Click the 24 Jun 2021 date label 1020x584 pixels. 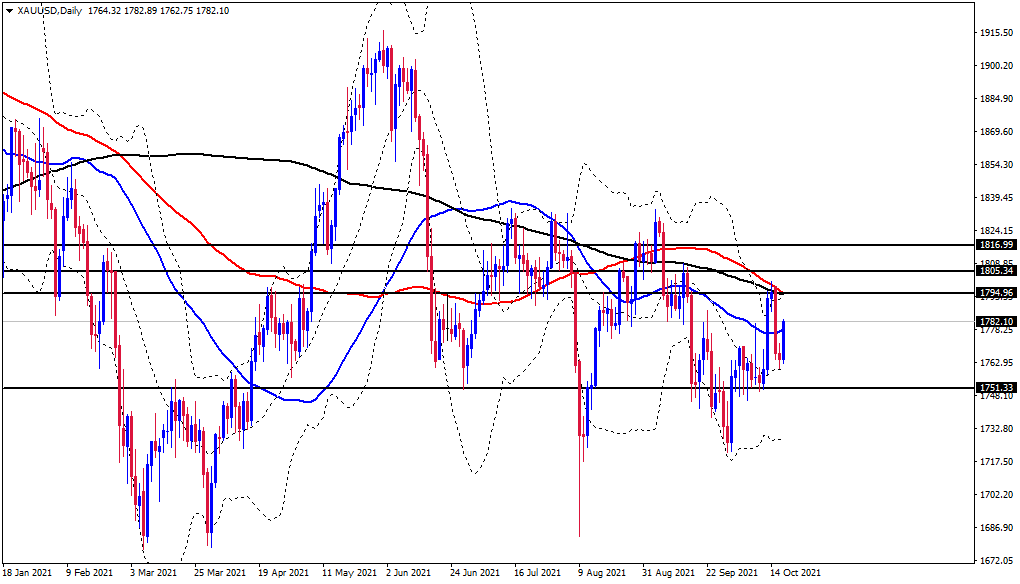click(x=476, y=573)
